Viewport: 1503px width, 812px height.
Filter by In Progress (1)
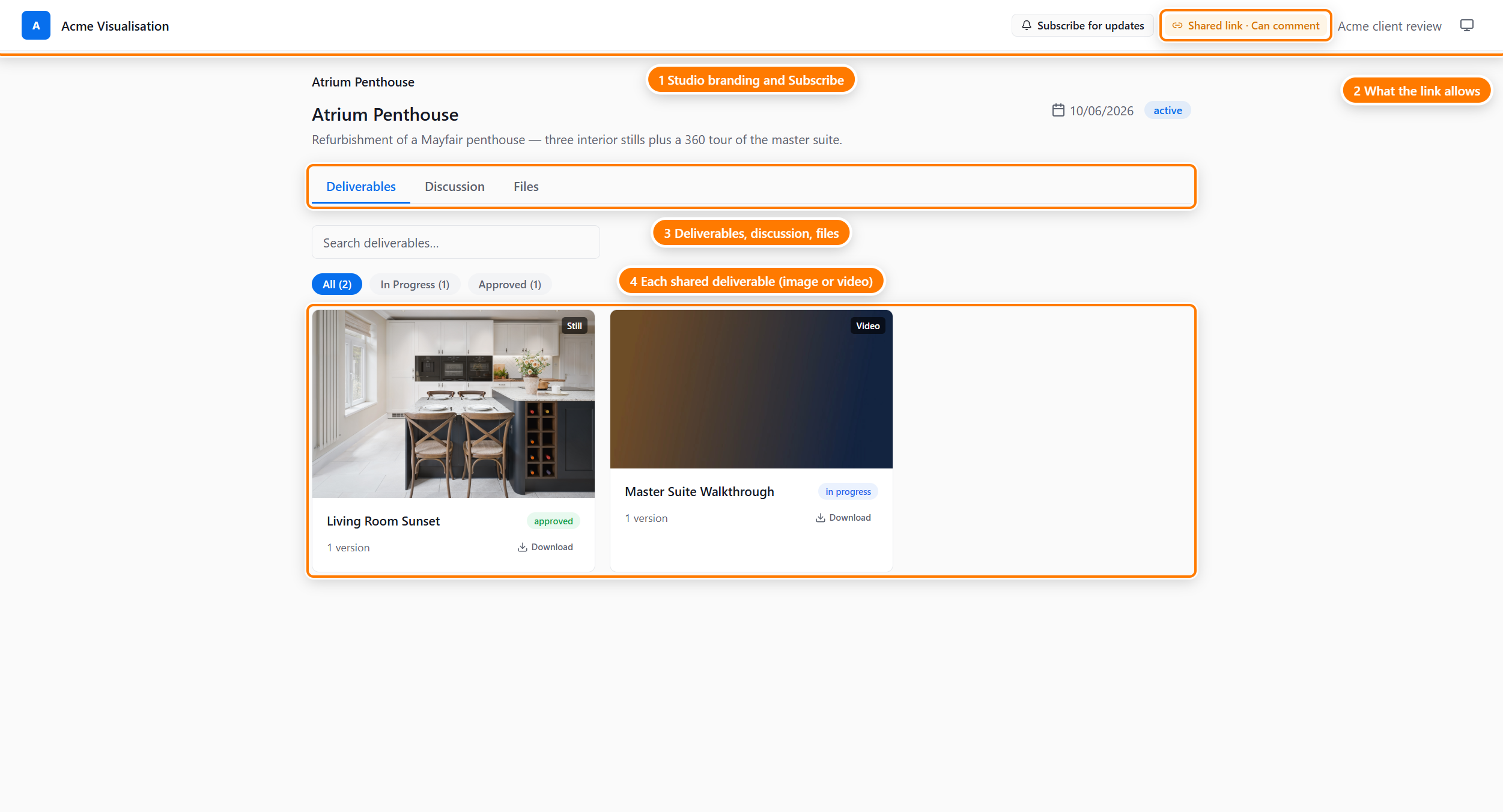(414, 284)
